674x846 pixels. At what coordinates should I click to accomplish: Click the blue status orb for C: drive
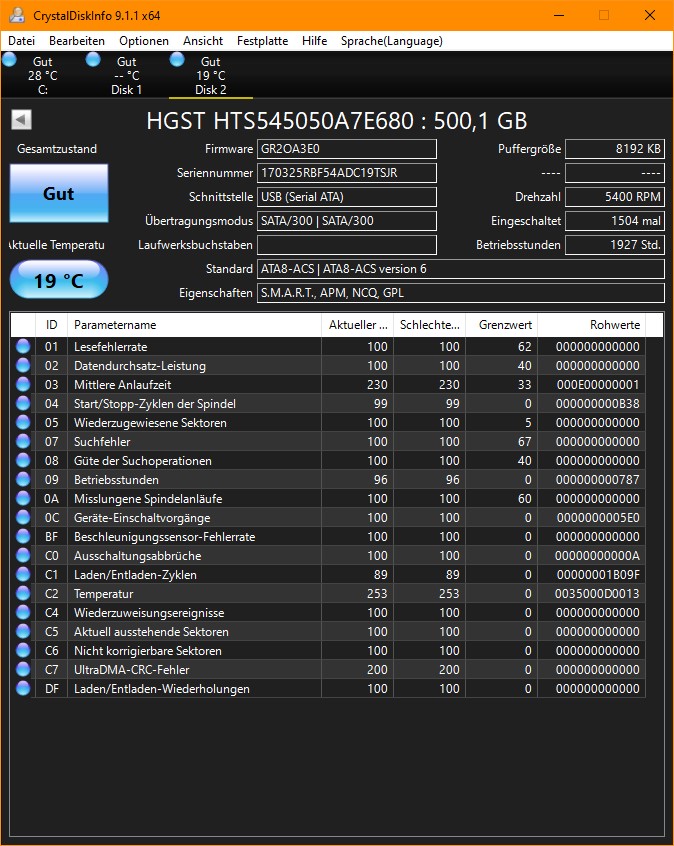[x=10, y=59]
